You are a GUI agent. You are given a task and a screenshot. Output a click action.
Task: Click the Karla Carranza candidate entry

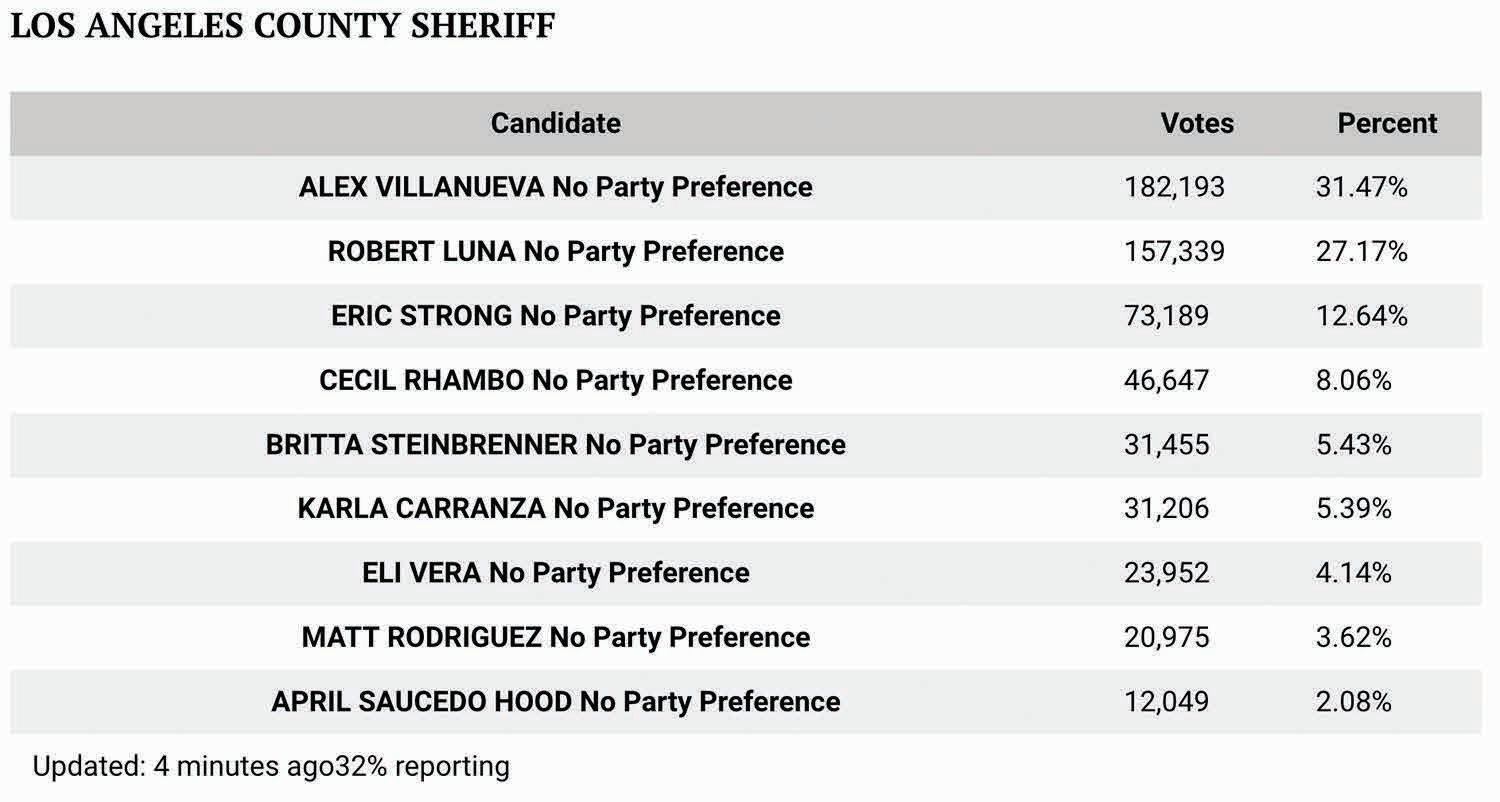point(555,508)
